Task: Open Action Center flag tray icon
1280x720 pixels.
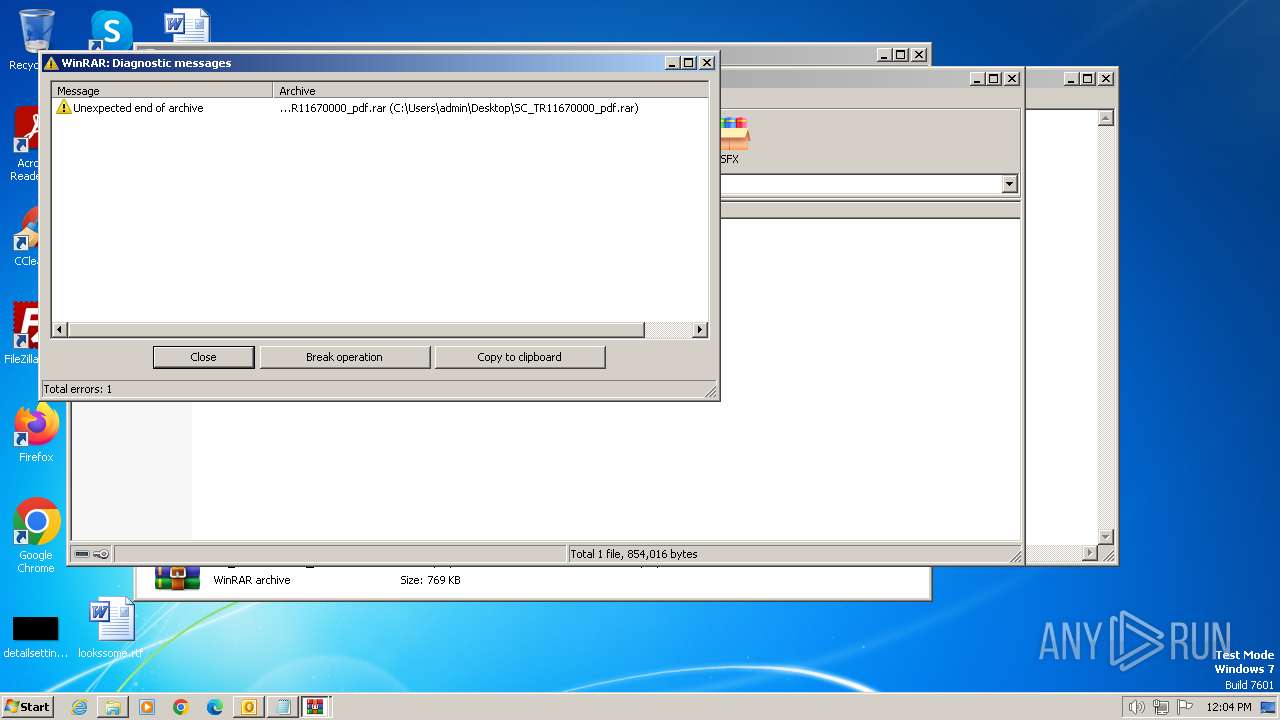Action: pos(1185,707)
